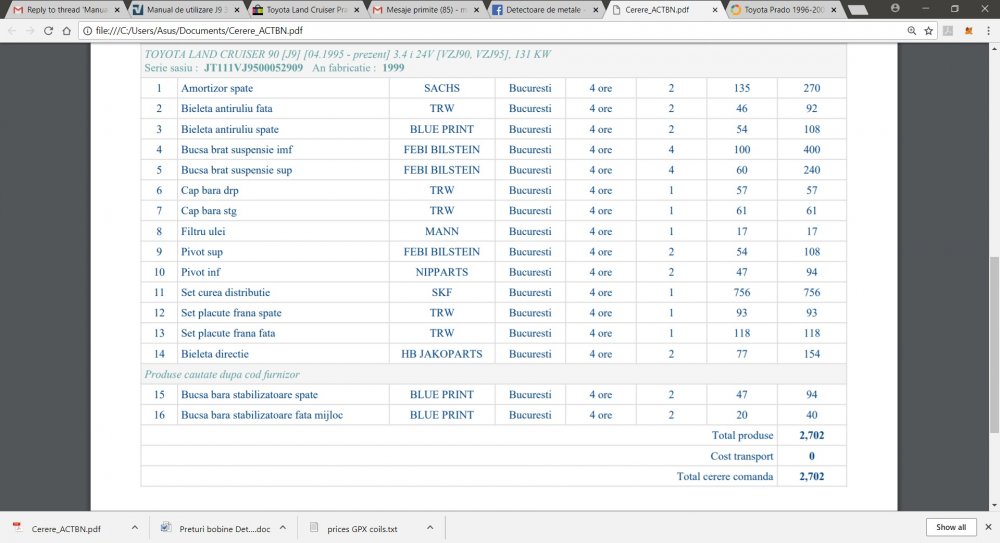Click the scrollbar down arrow
The image size is (1000, 543).
click(994, 506)
